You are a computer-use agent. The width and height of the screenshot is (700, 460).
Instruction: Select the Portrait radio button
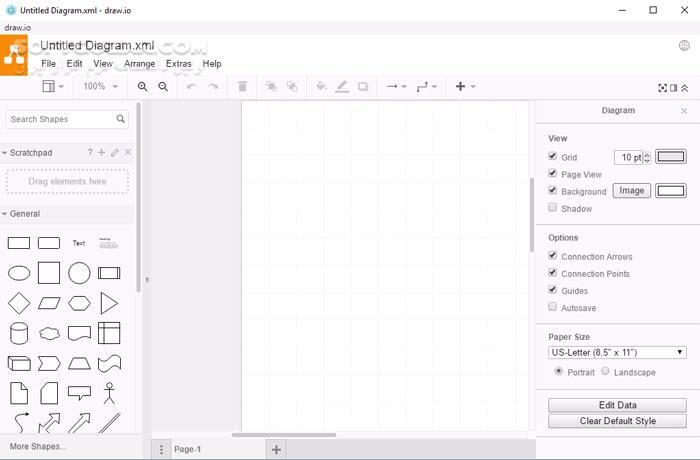(x=558, y=371)
